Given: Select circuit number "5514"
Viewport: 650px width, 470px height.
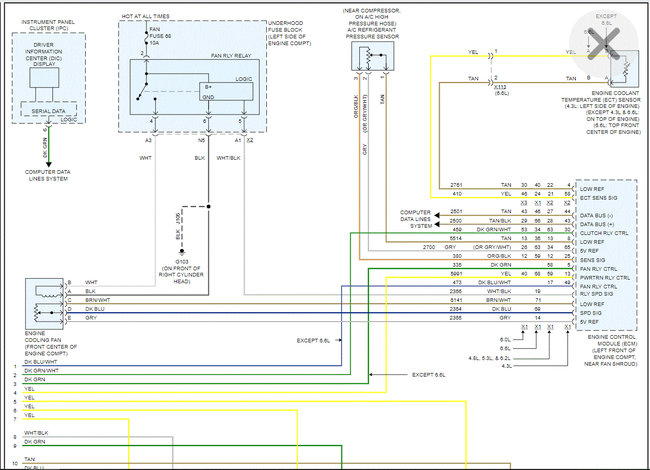Looking at the screenshot, I should (456, 238).
